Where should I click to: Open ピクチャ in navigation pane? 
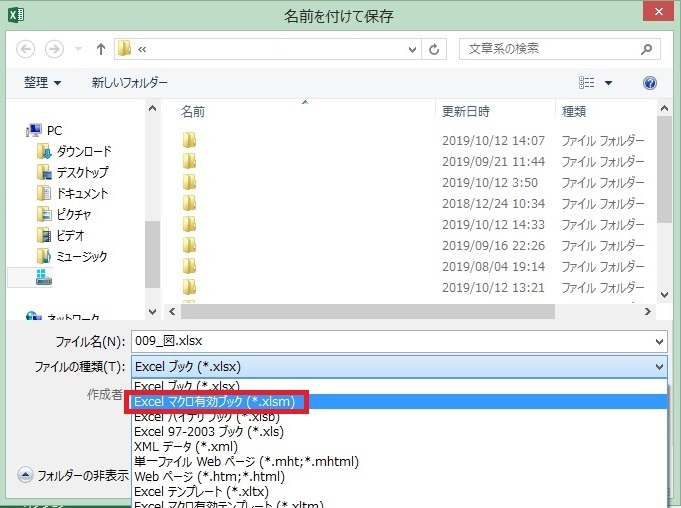[64, 214]
